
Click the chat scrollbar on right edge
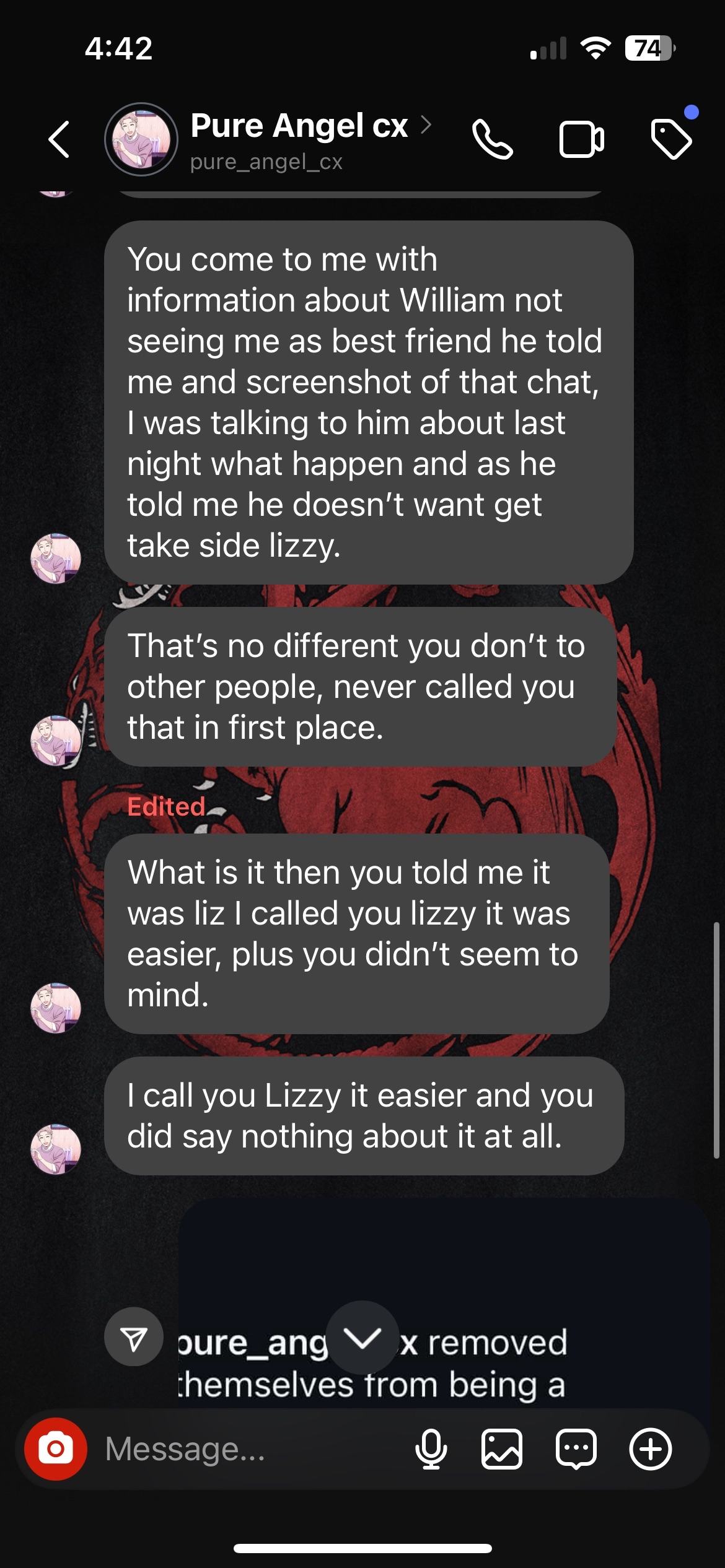point(716,1040)
